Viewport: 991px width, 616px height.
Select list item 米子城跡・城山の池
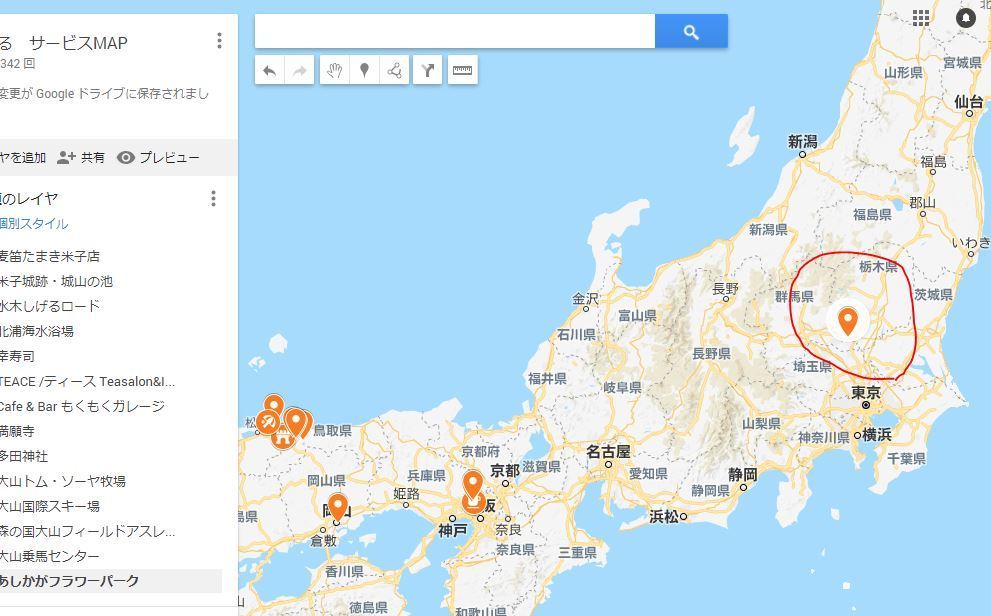point(56,281)
